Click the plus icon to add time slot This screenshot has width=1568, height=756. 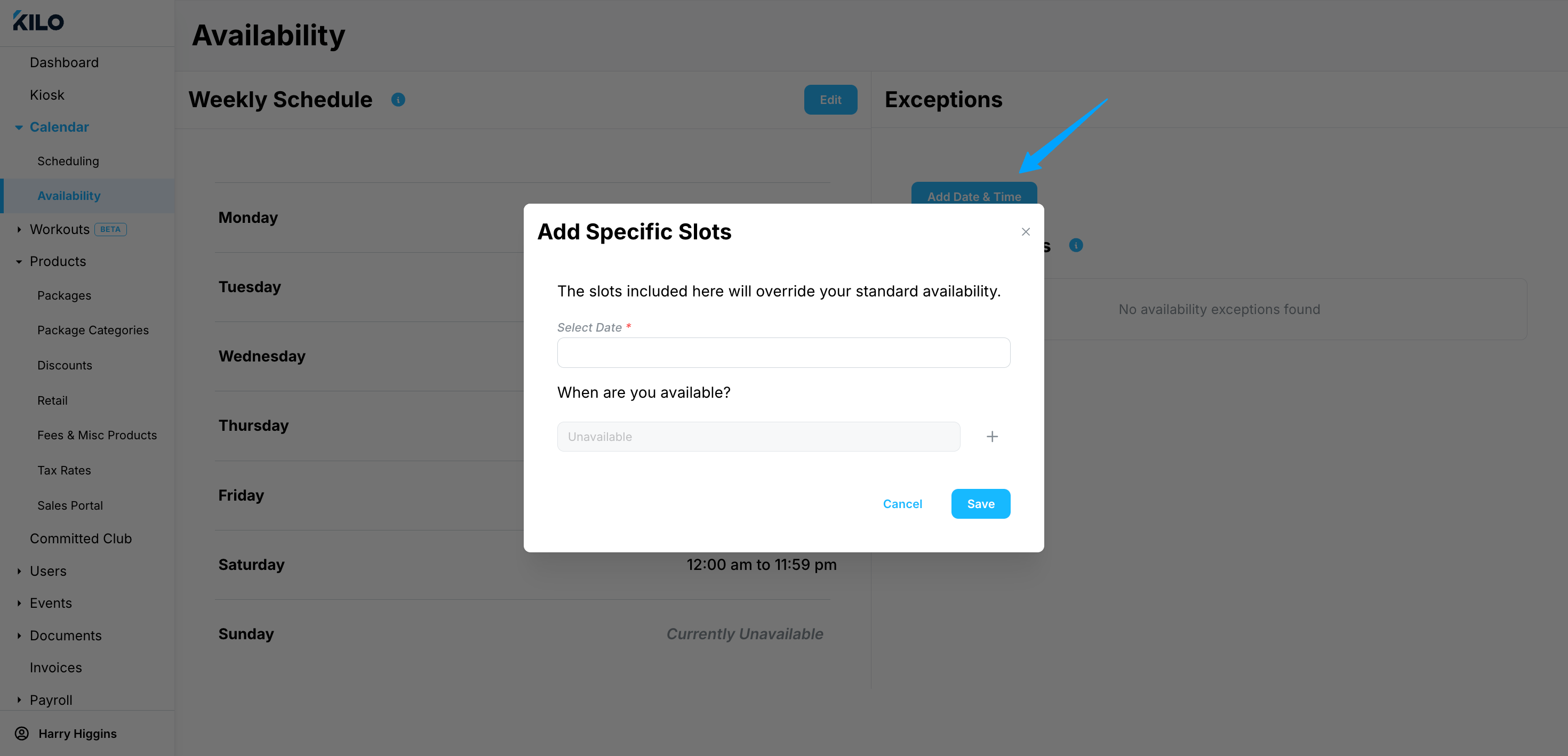[x=992, y=437]
